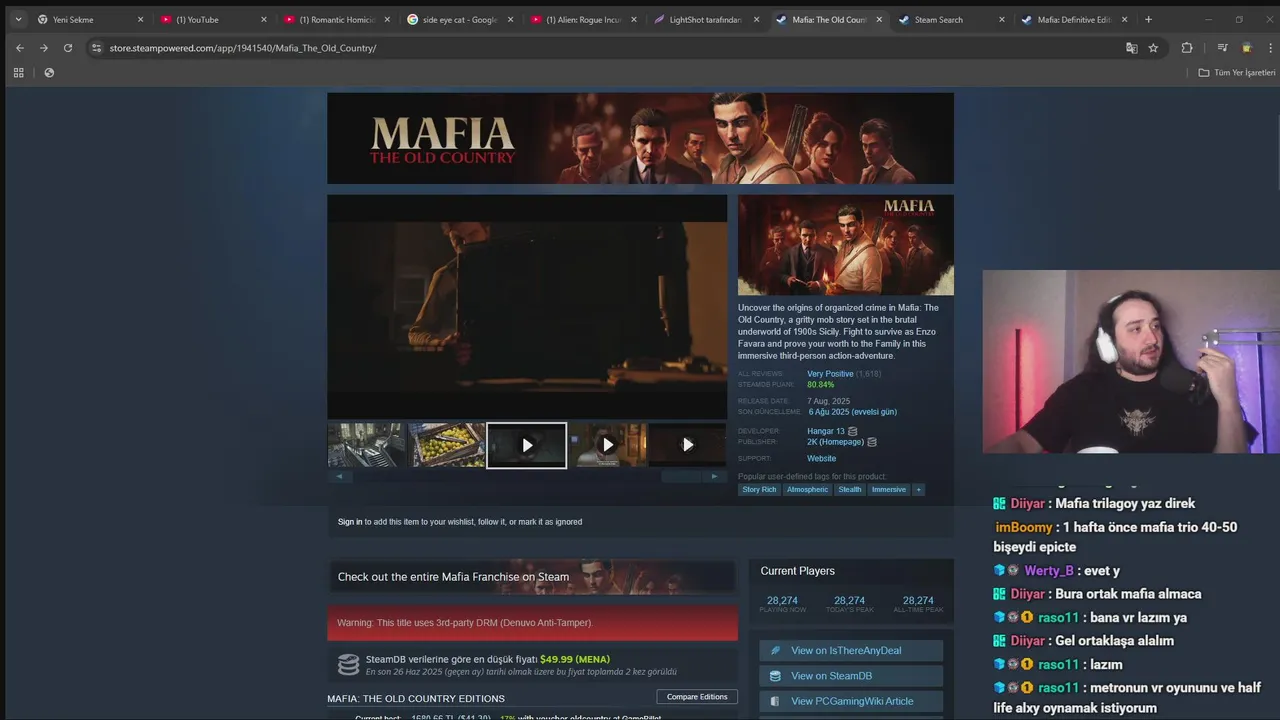Screen dimensions: 1280x720
Task: Select the lemons crate screenshot thumbnail
Action: point(447,445)
